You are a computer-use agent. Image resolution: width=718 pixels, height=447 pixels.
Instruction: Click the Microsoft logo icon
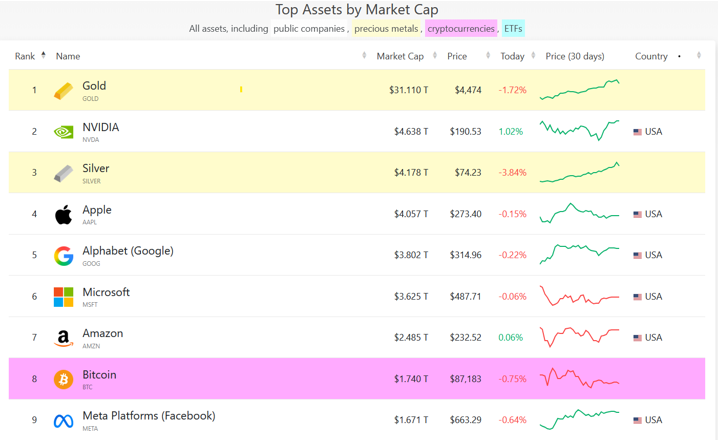coord(63,297)
